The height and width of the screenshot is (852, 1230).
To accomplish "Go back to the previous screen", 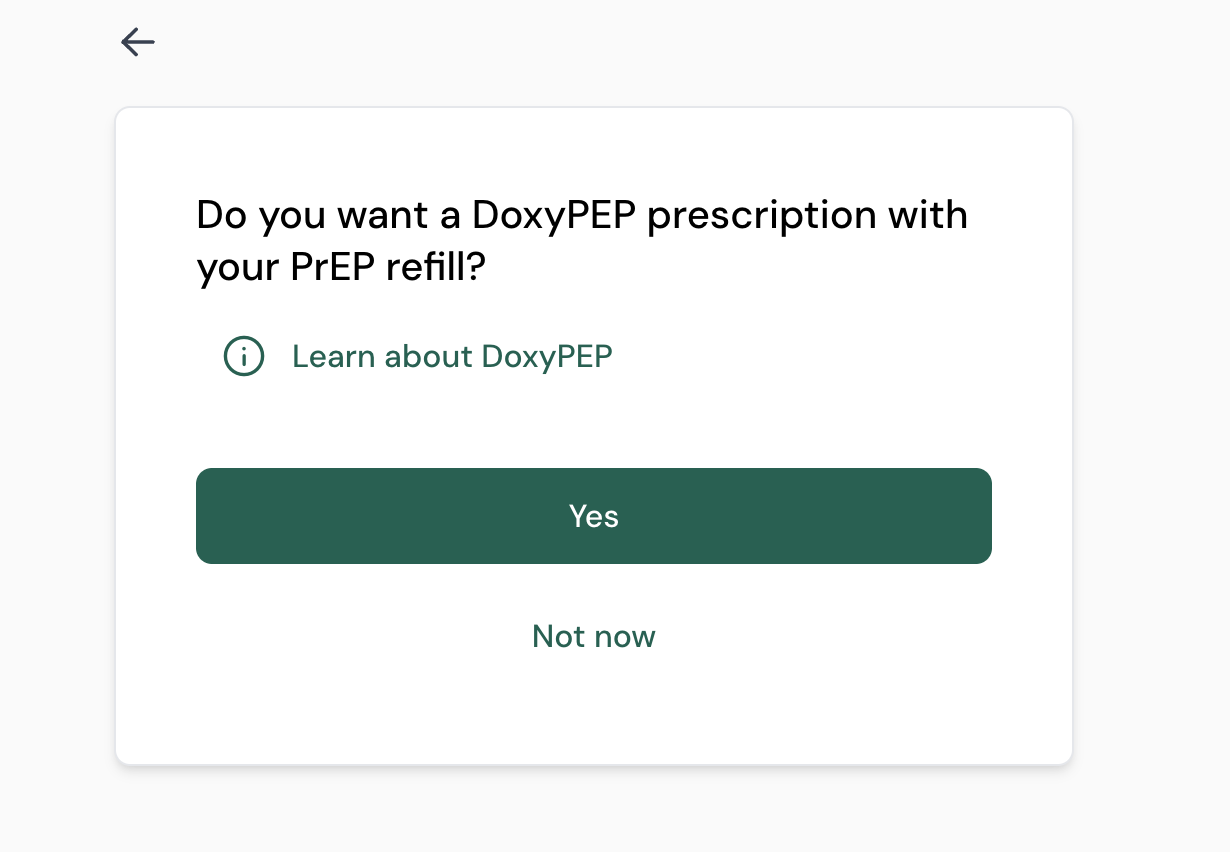I will tap(138, 42).
